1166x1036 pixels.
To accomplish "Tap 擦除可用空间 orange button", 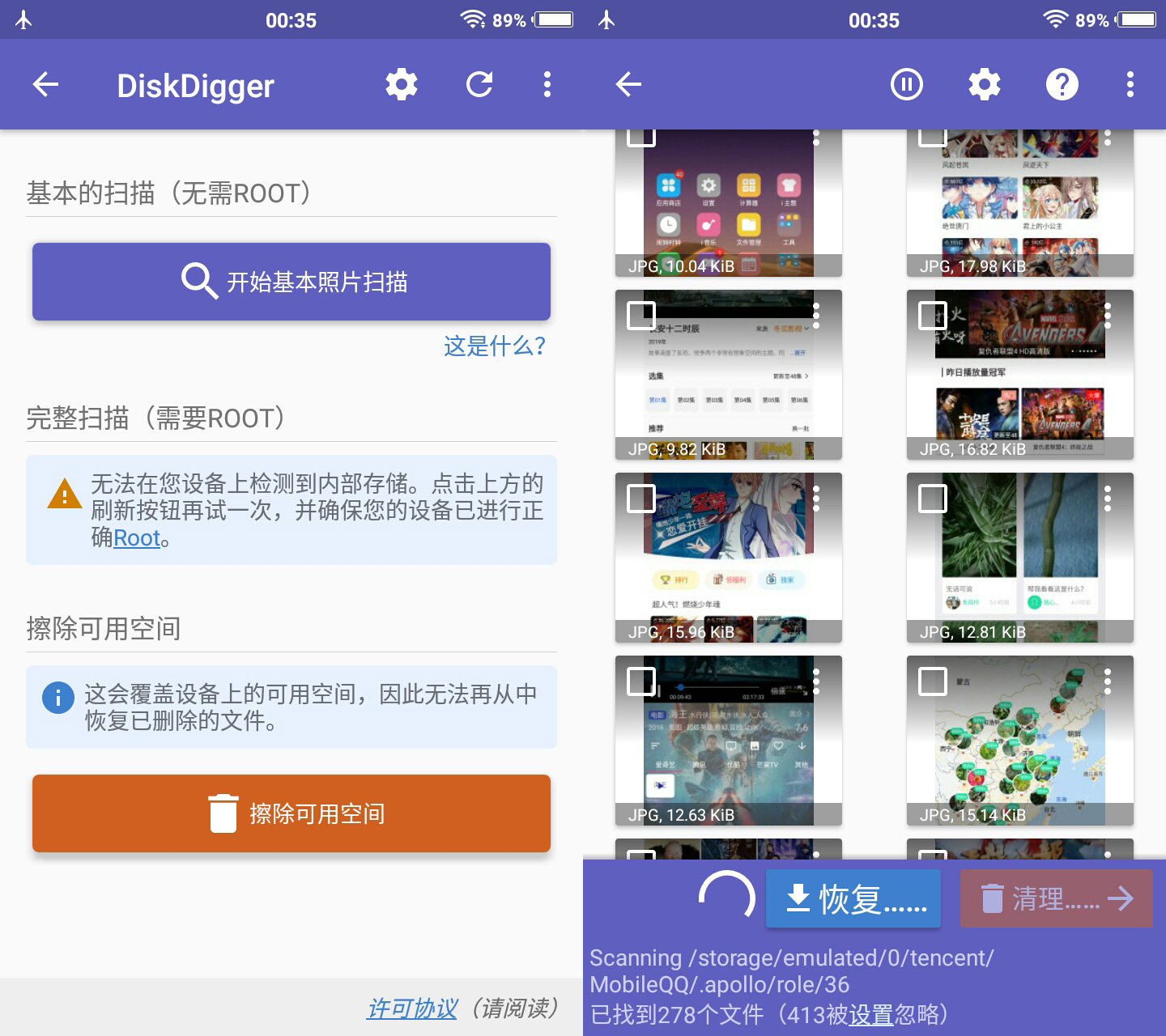I will 291,813.
